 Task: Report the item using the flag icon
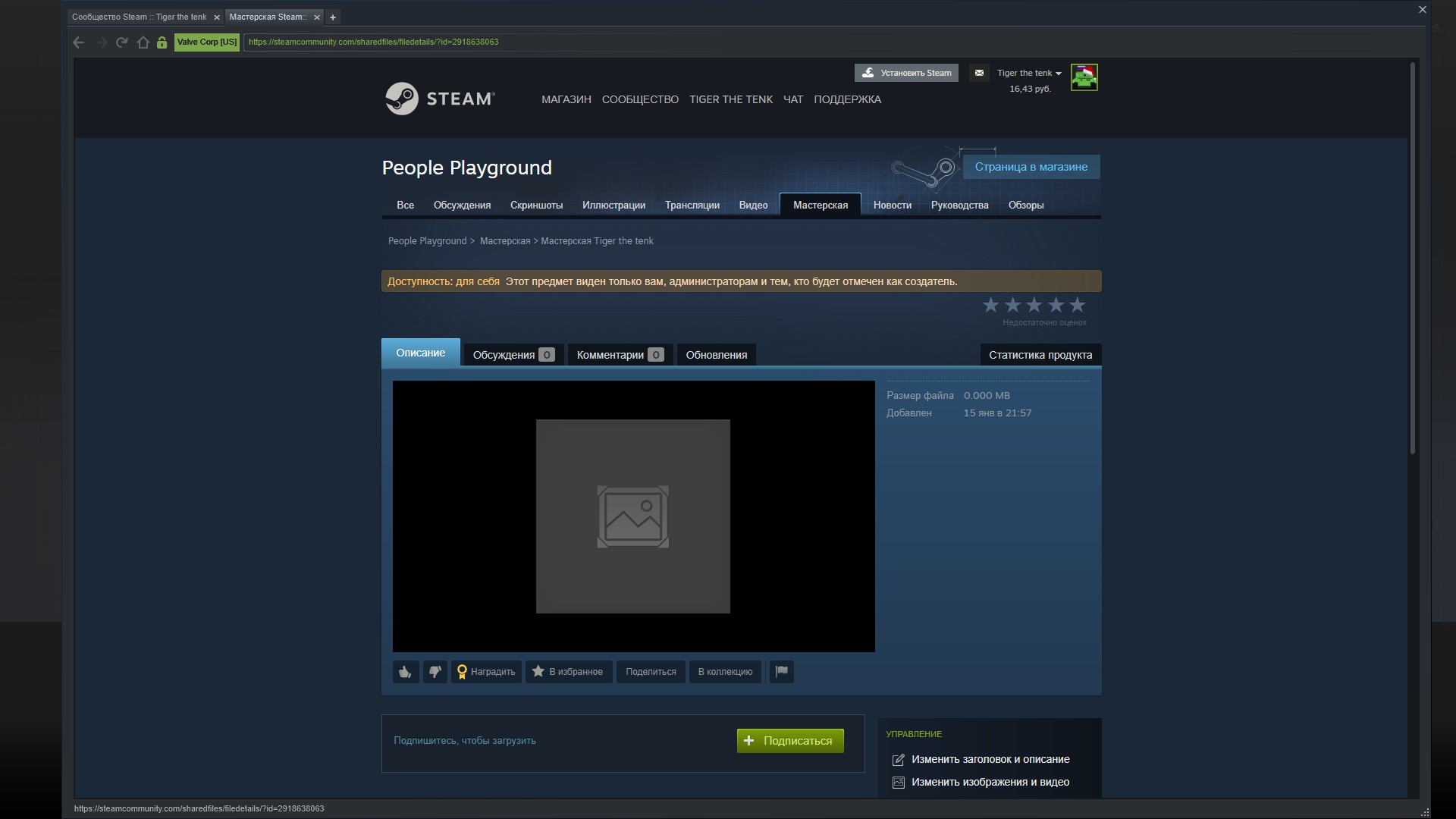(x=781, y=672)
